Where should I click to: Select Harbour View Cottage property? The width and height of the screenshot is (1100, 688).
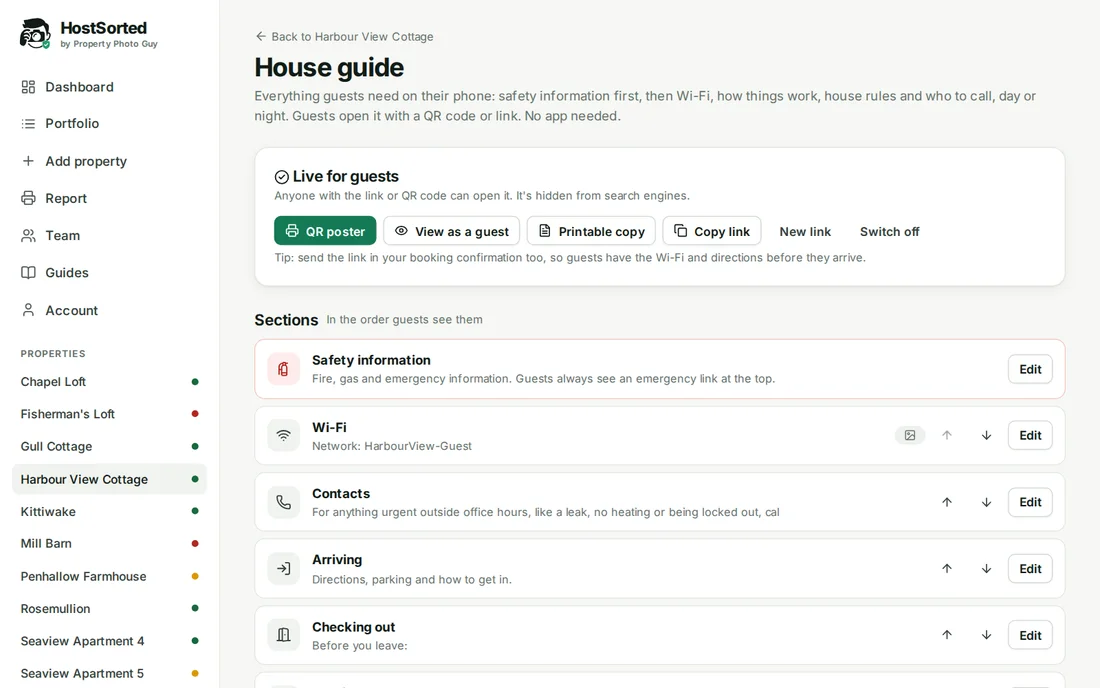point(109,480)
